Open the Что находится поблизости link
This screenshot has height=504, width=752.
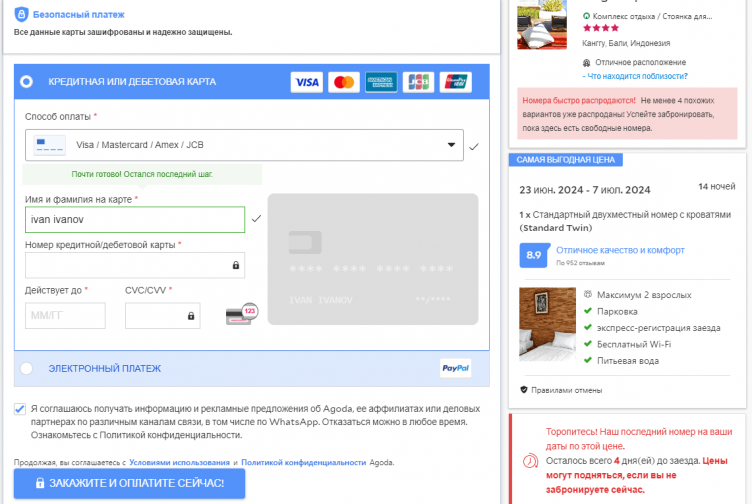pos(635,76)
